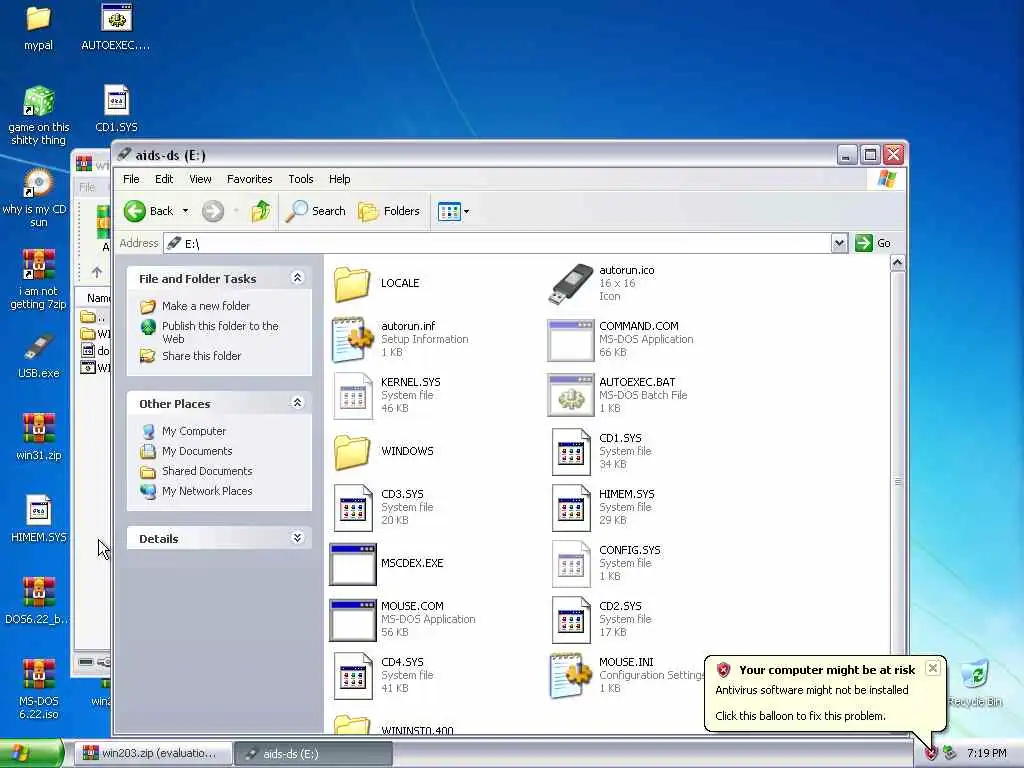This screenshot has height=768, width=1024.
Task: Open the Recycle Bin on desktop
Action: (x=974, y=683)
